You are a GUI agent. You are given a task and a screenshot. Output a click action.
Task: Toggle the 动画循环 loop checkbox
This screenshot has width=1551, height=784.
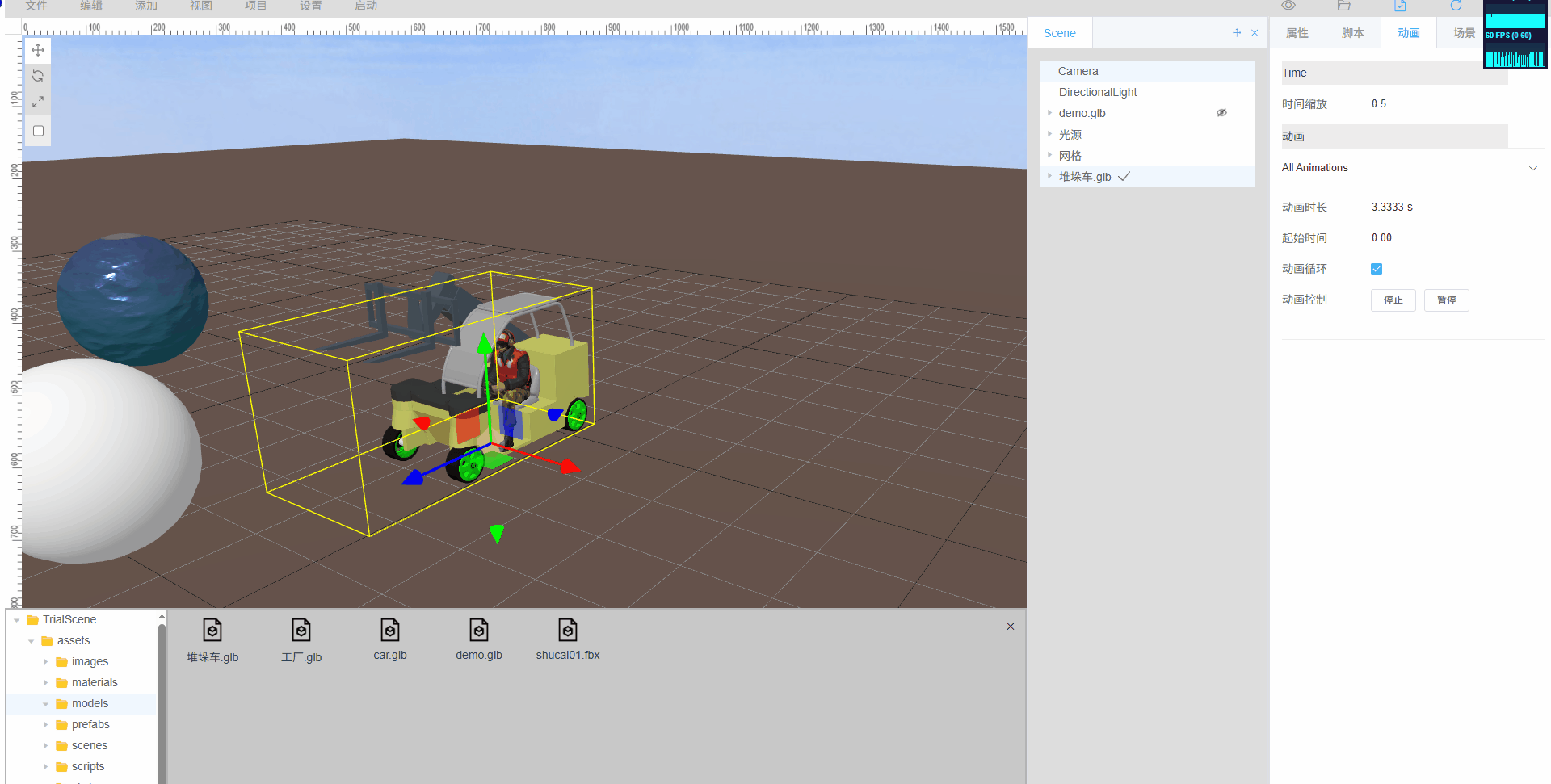click(x=1377, y=269)
